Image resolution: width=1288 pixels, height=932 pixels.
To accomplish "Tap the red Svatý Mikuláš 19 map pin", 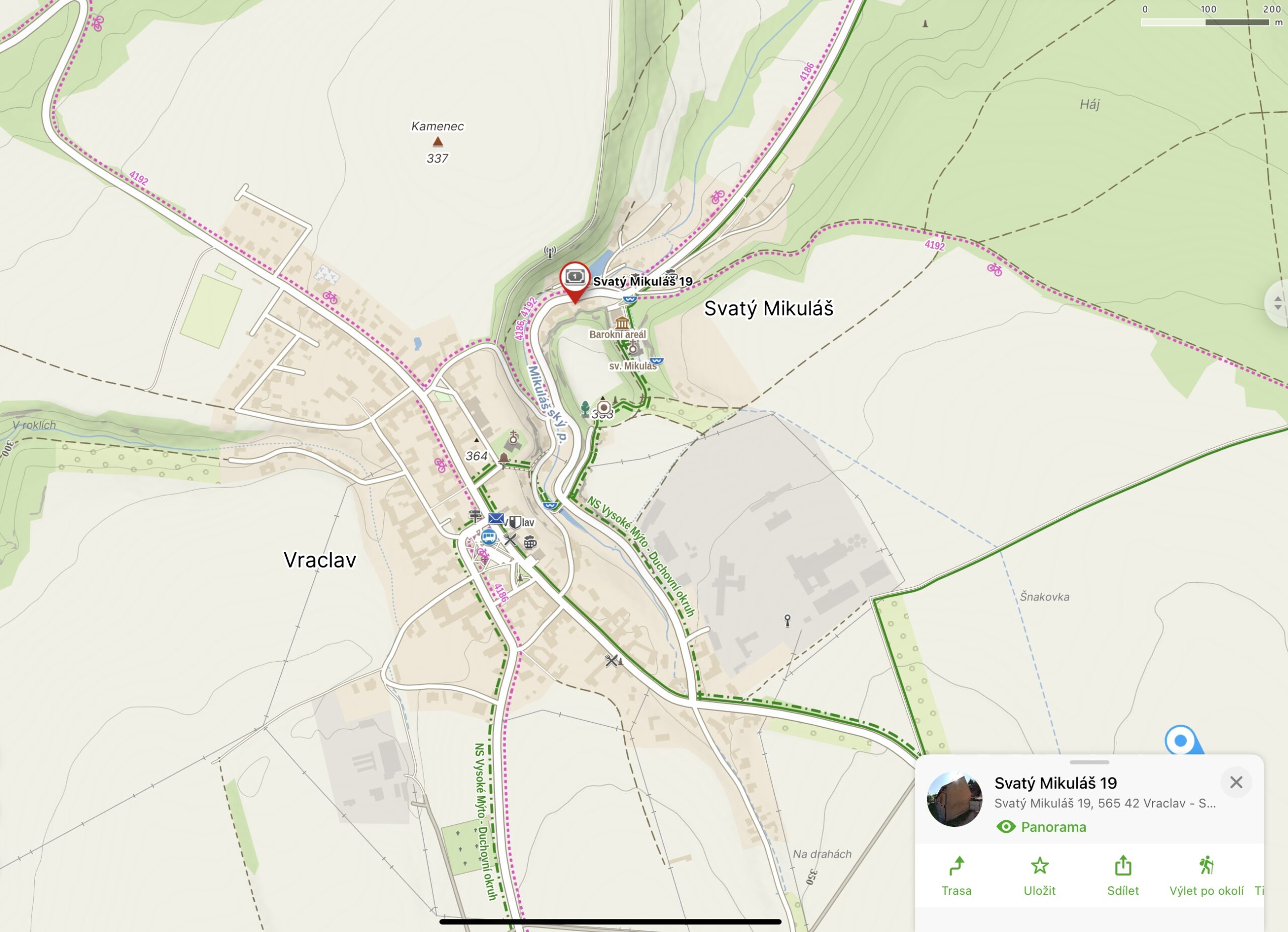I will click(575, 281).
